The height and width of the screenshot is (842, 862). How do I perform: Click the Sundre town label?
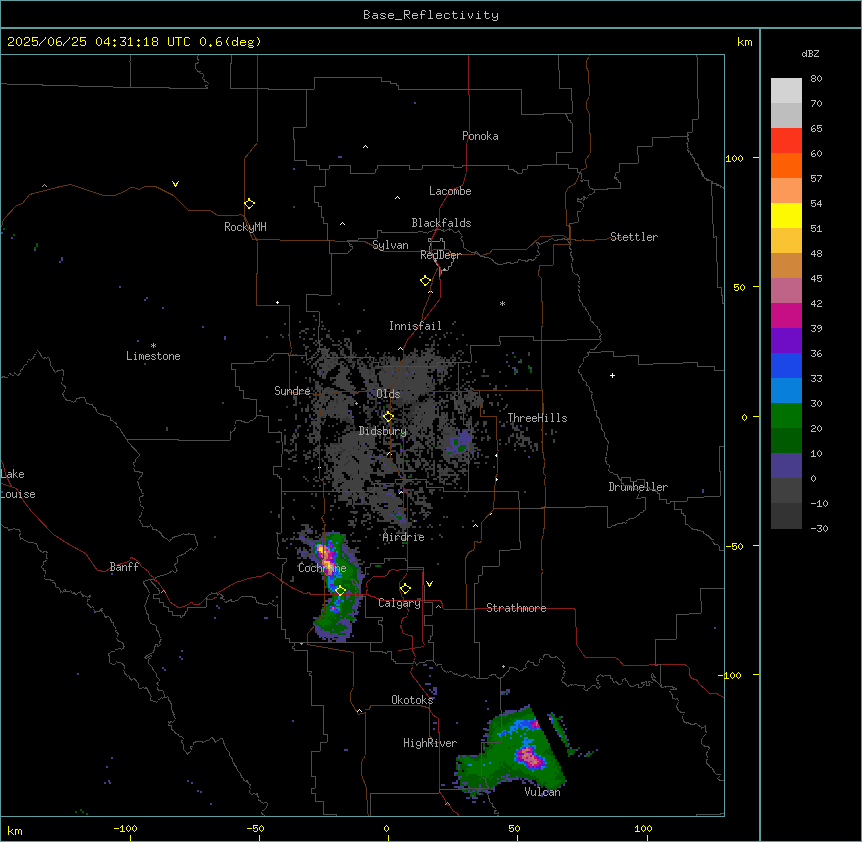click(292, 391)
